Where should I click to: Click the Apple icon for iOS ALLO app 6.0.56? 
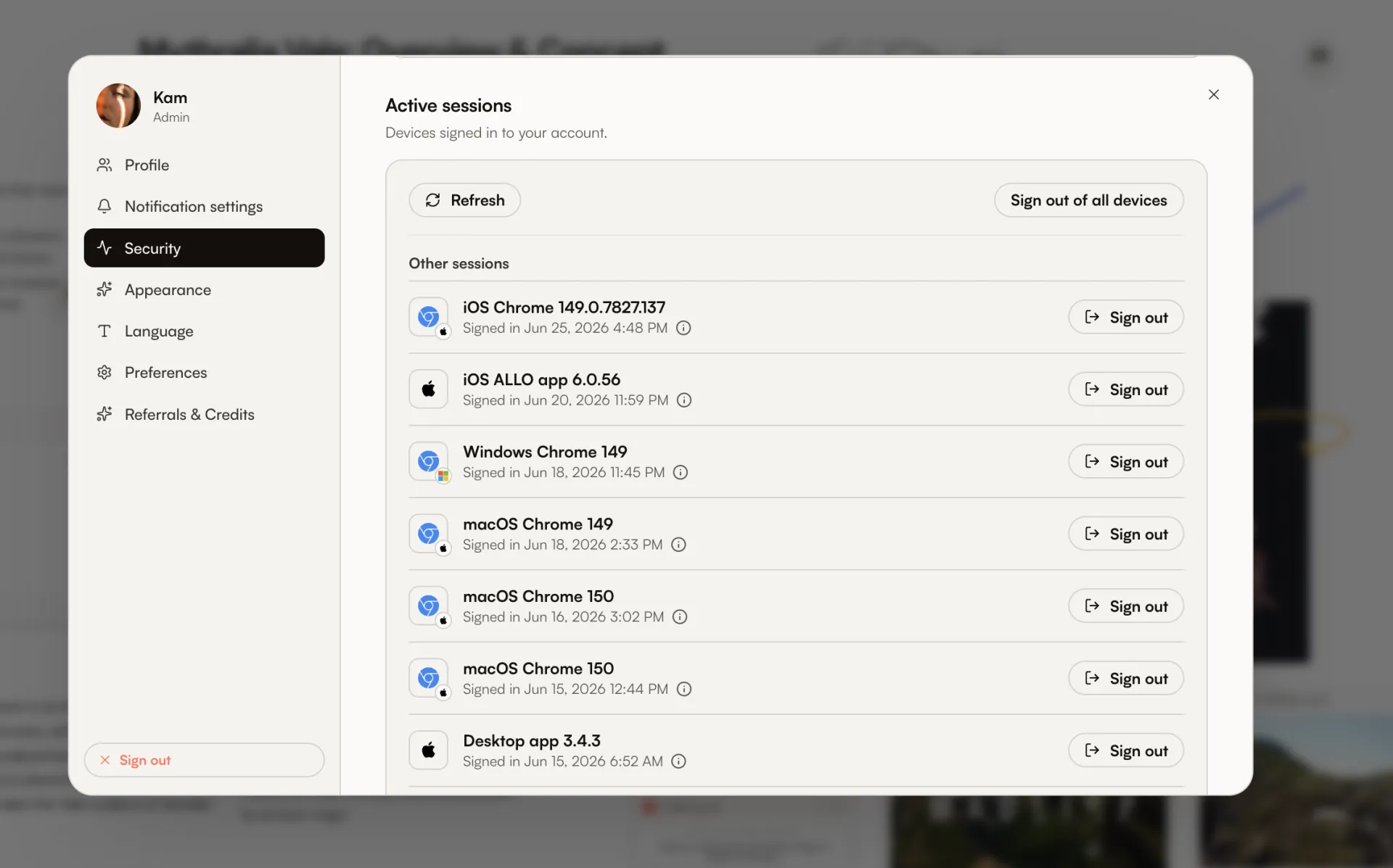(x=429, y=389)
